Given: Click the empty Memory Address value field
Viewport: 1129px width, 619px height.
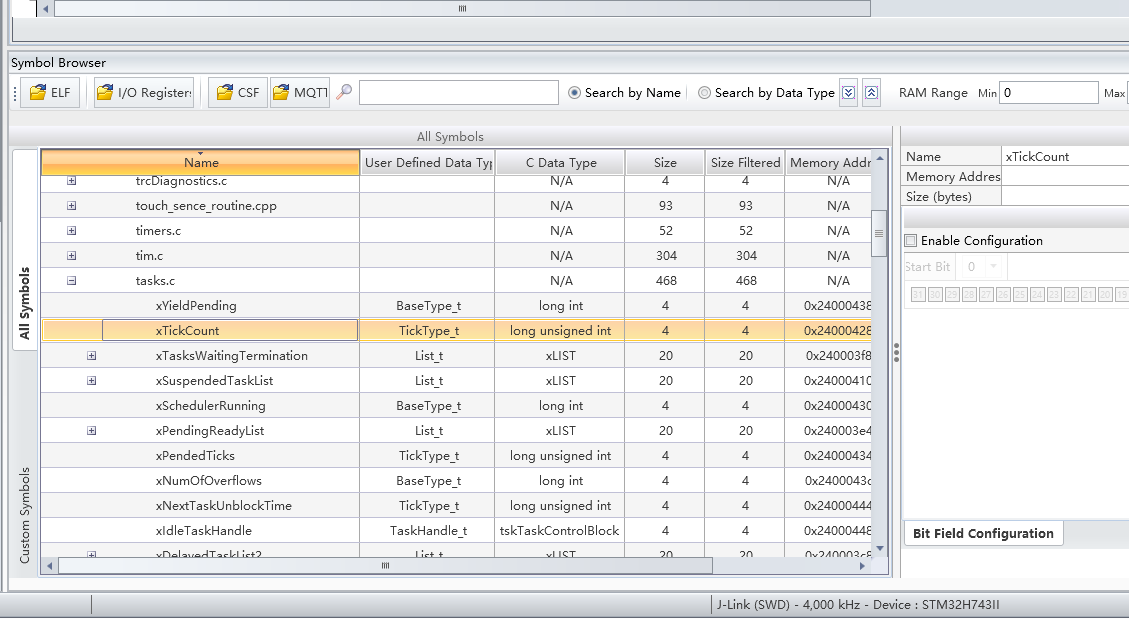Looking at the screenshot, I should point(1066,176).
